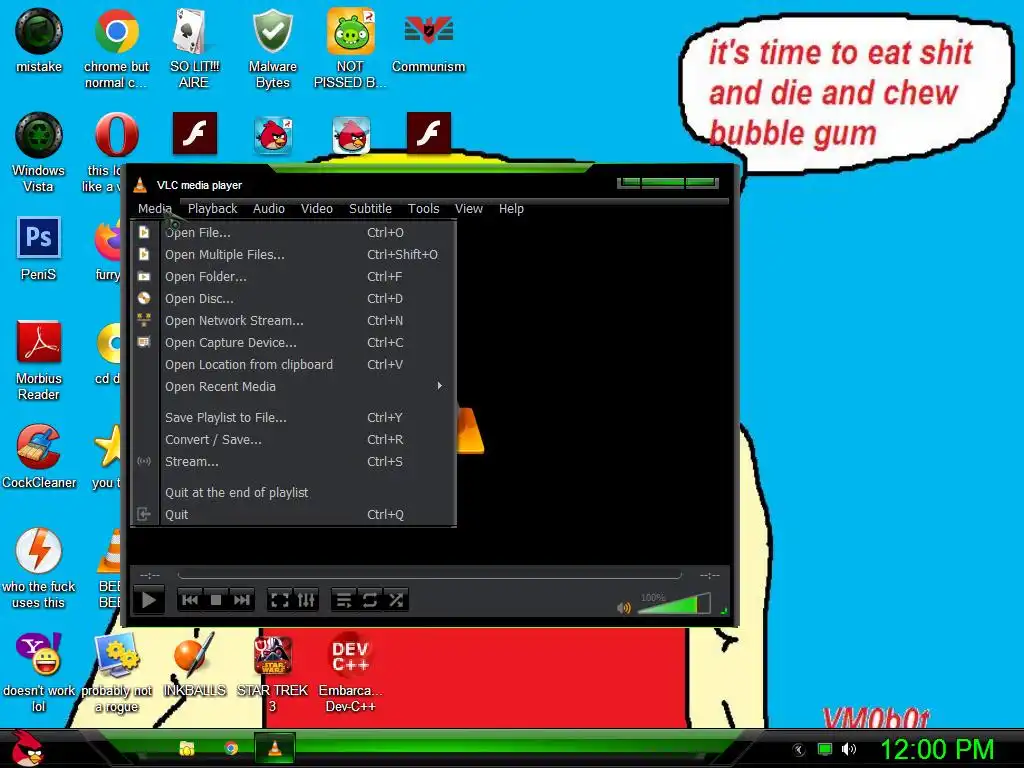Select Convert / Save... entry

point(293,440)
